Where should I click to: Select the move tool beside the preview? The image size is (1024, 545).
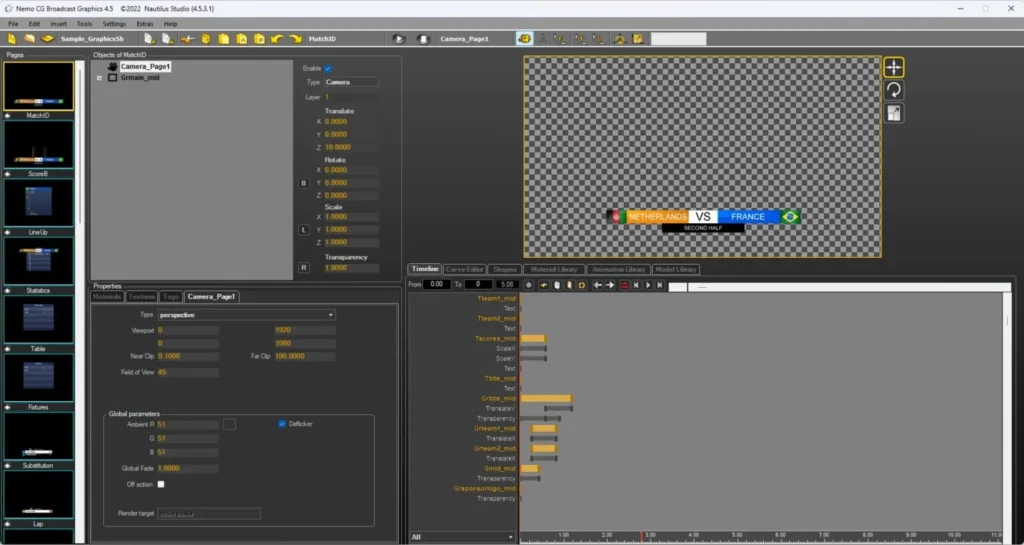point(893,67)
